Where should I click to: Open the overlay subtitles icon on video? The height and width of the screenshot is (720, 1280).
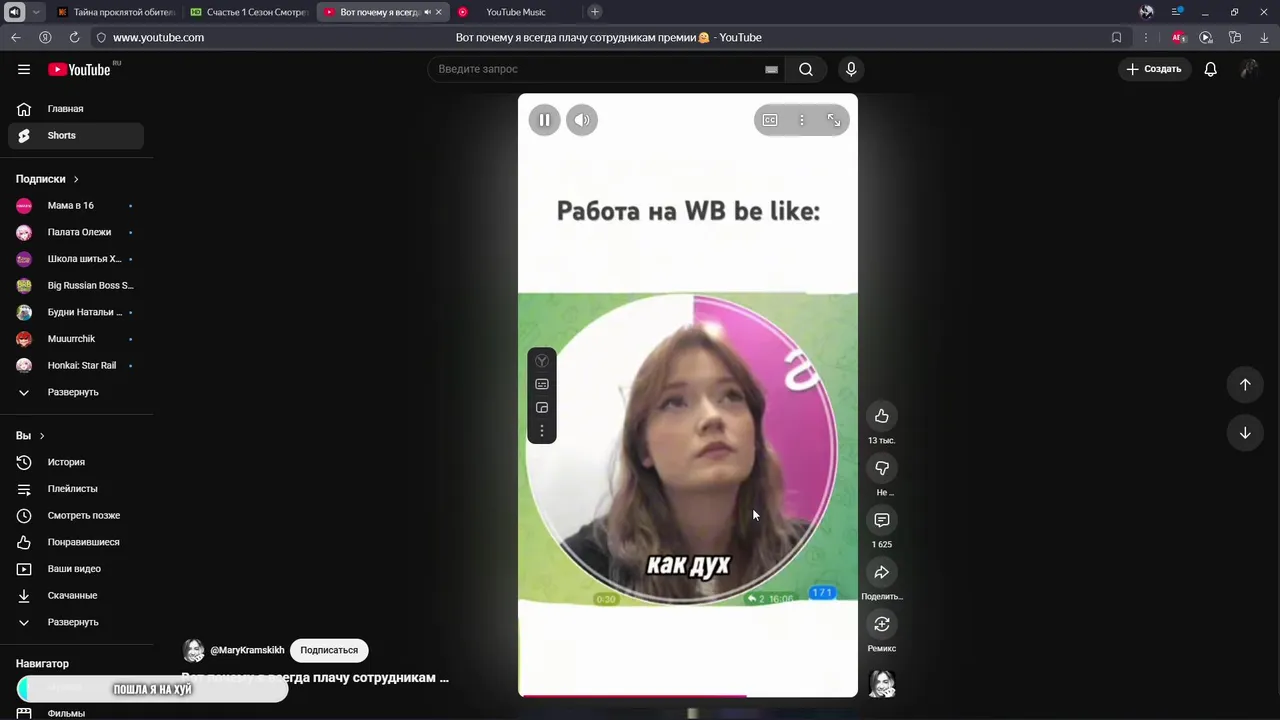pos(542,384)
